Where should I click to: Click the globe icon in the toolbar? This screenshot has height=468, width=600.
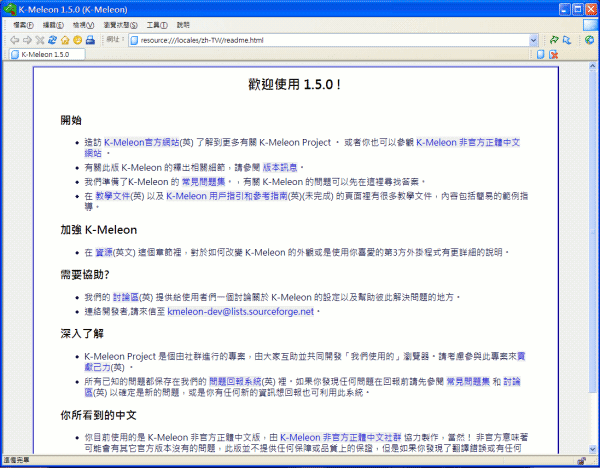coord(589,40)
